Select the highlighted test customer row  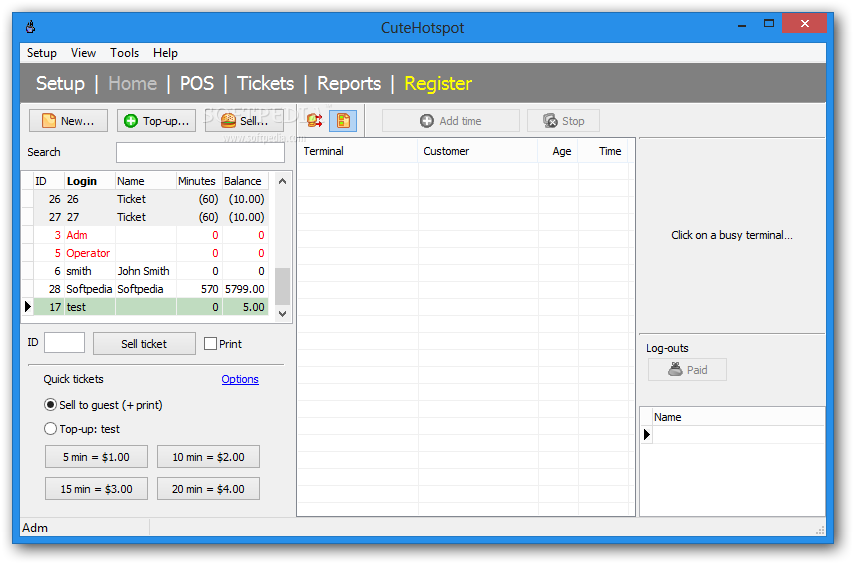145,306
